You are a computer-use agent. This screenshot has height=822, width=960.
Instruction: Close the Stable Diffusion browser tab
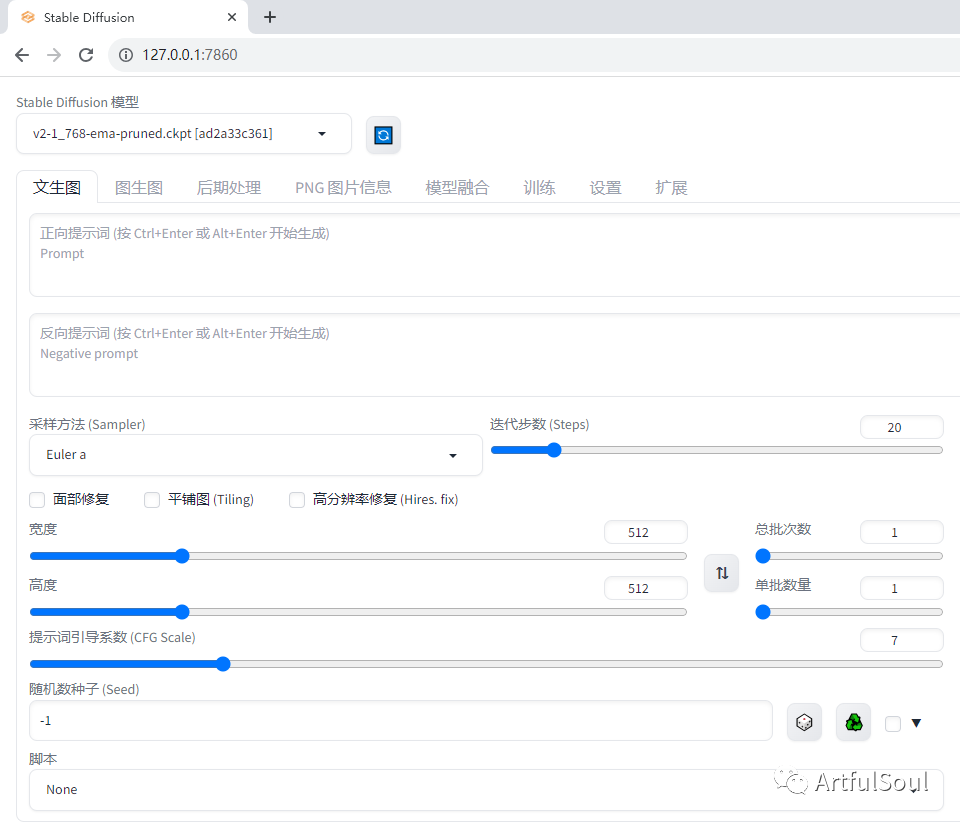(232, 17)
